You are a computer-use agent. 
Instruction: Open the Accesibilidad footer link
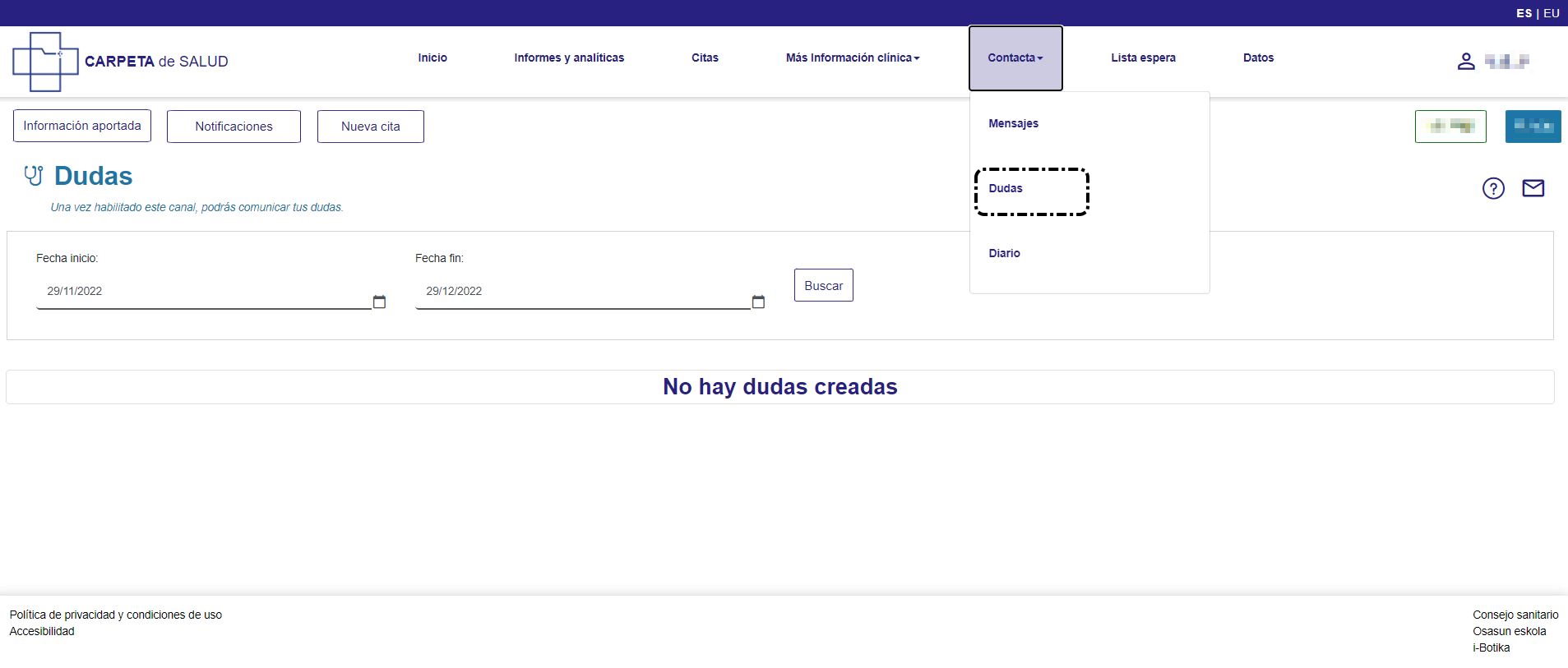[x=42, y=631]
